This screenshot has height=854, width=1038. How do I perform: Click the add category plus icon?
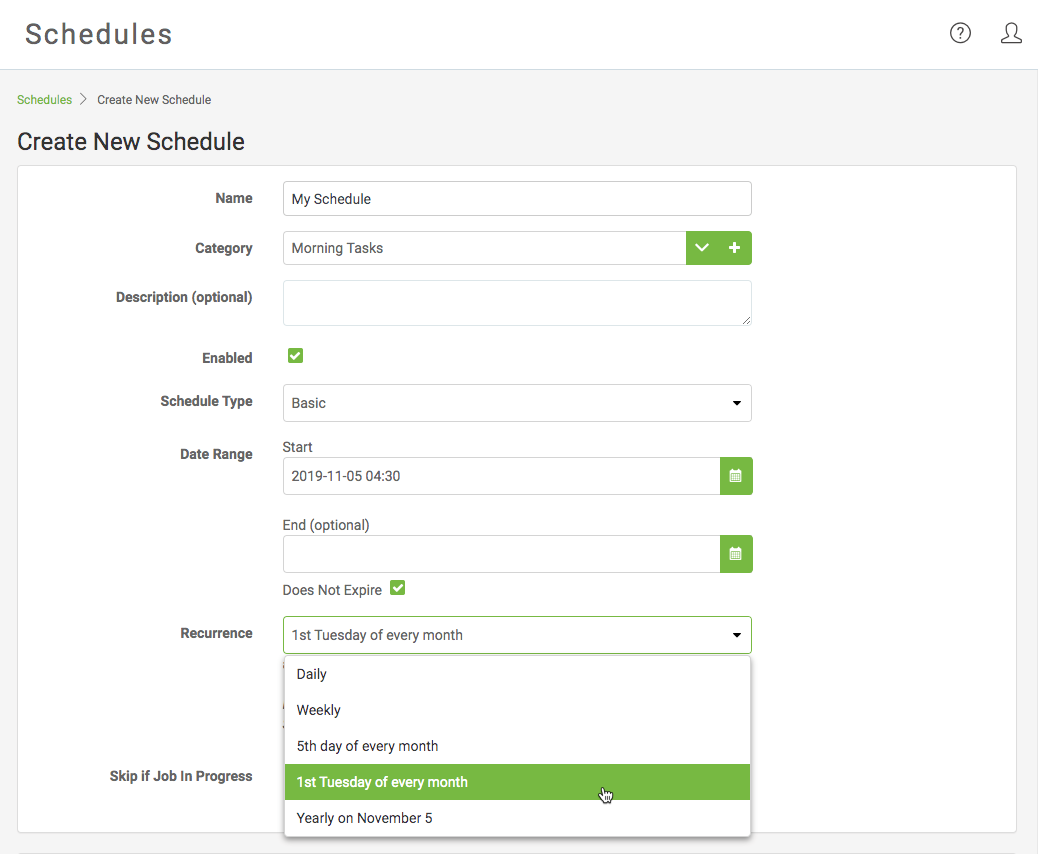[734, 248]
